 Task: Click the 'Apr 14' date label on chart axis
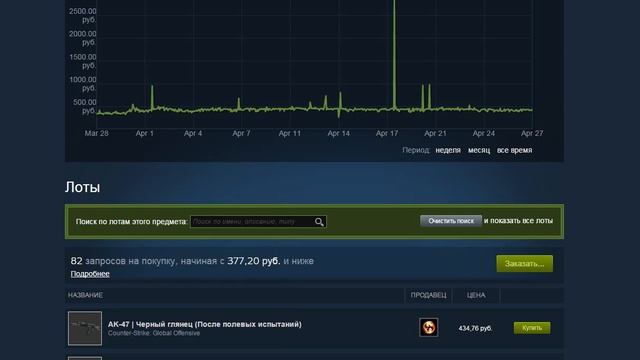click(338, 133)
